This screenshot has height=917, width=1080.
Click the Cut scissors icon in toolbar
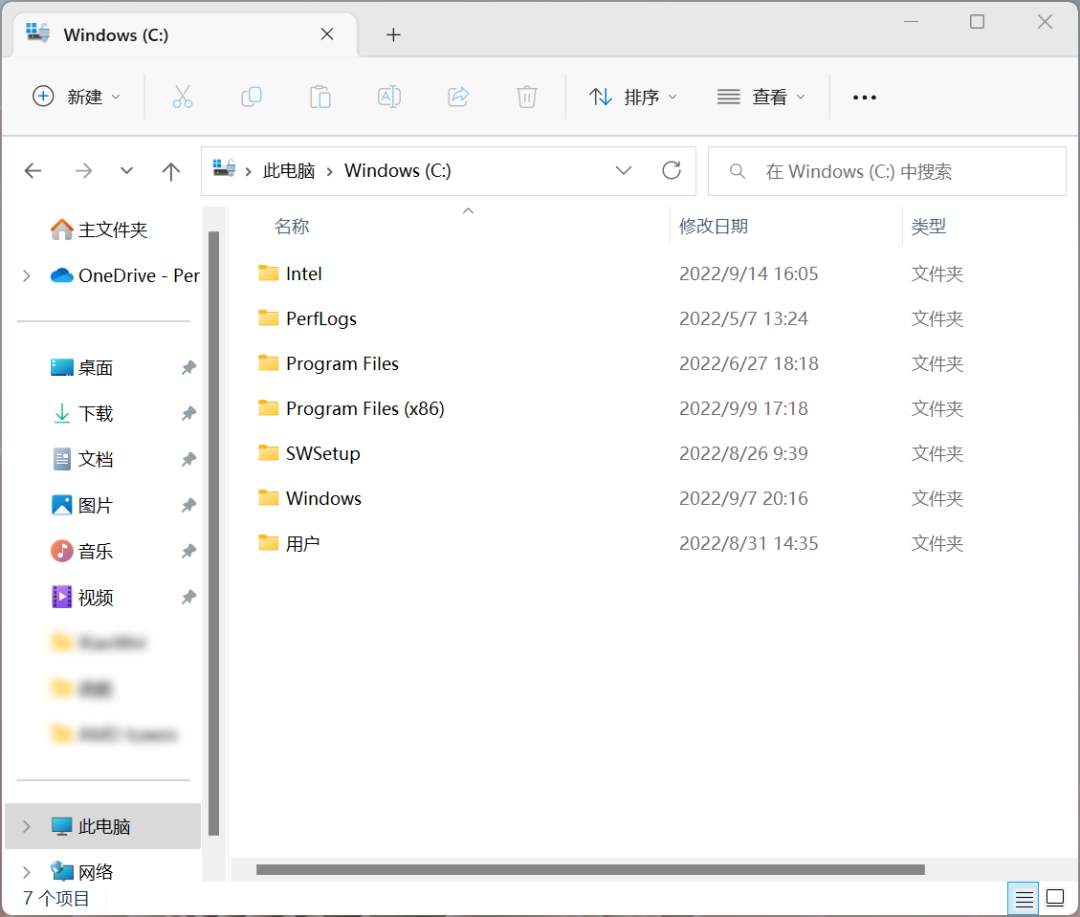[182, 97]
